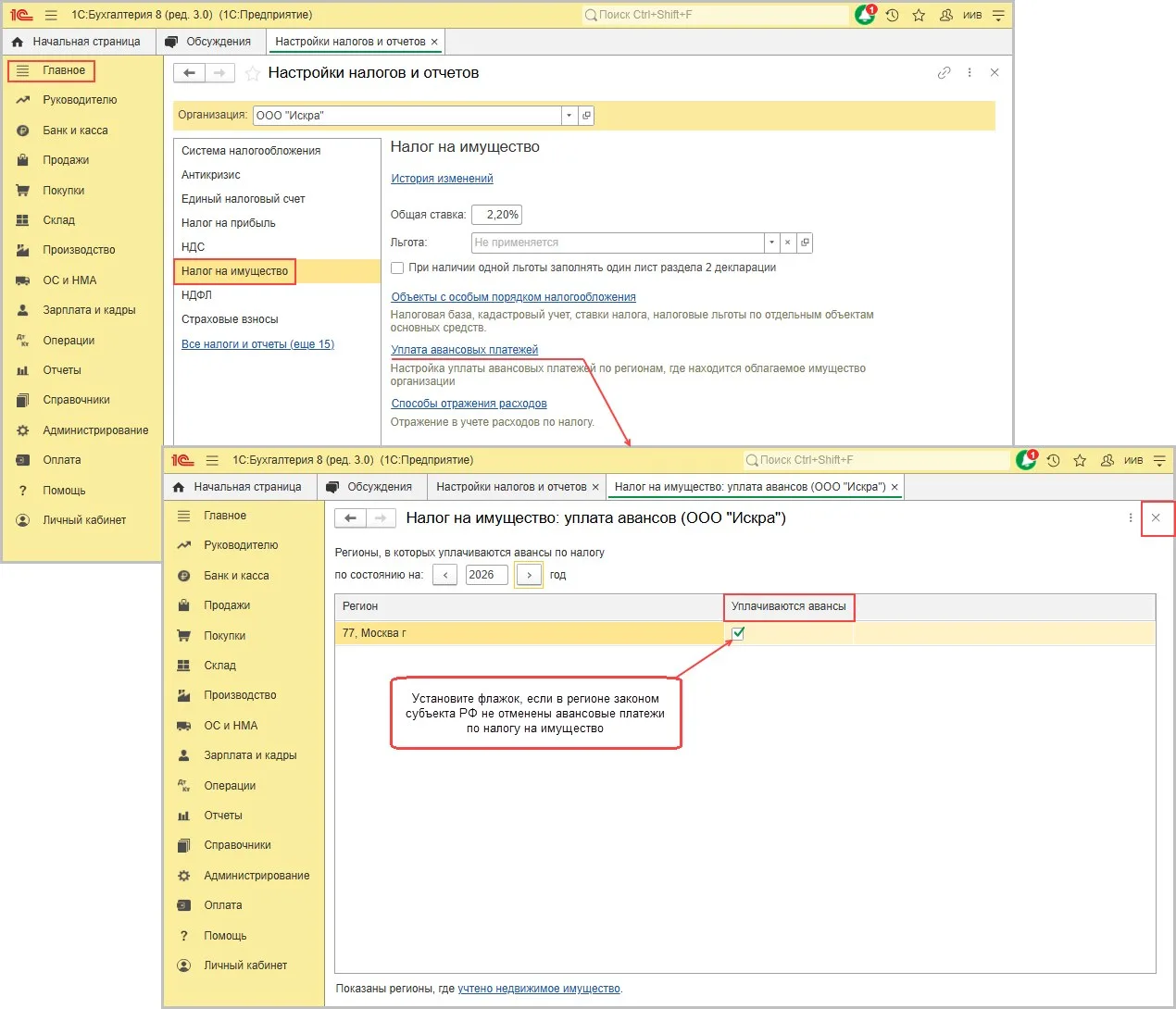Open favorites star in top window title bar
The width and height of the screenshot is (1176, 1009).
tap(919, 15)
